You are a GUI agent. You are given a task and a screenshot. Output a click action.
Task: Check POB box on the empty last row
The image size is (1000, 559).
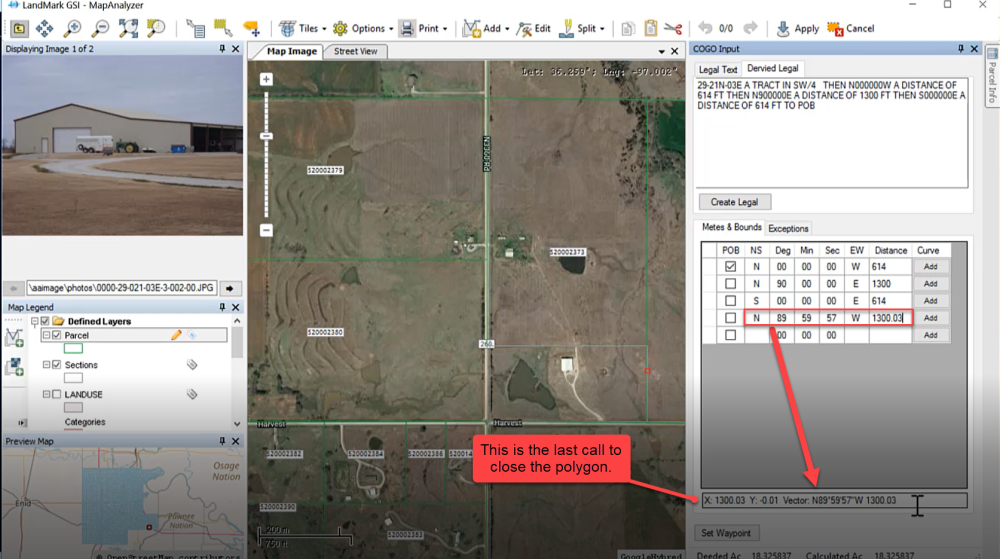point(730,335)
